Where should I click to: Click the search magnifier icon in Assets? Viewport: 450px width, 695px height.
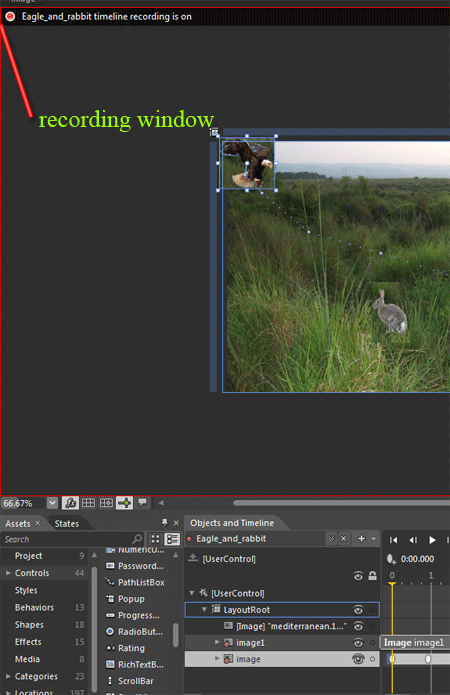click(137, 539)
